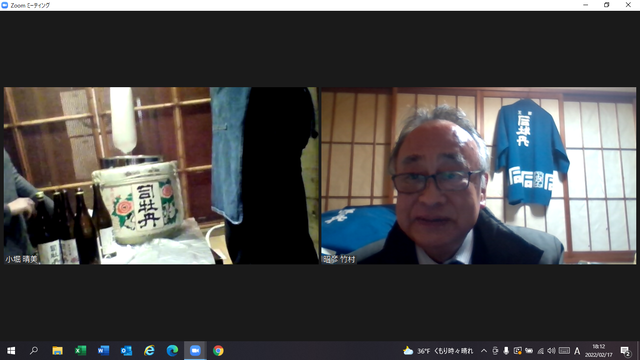Click microphone tray icon

pos(506,351)
